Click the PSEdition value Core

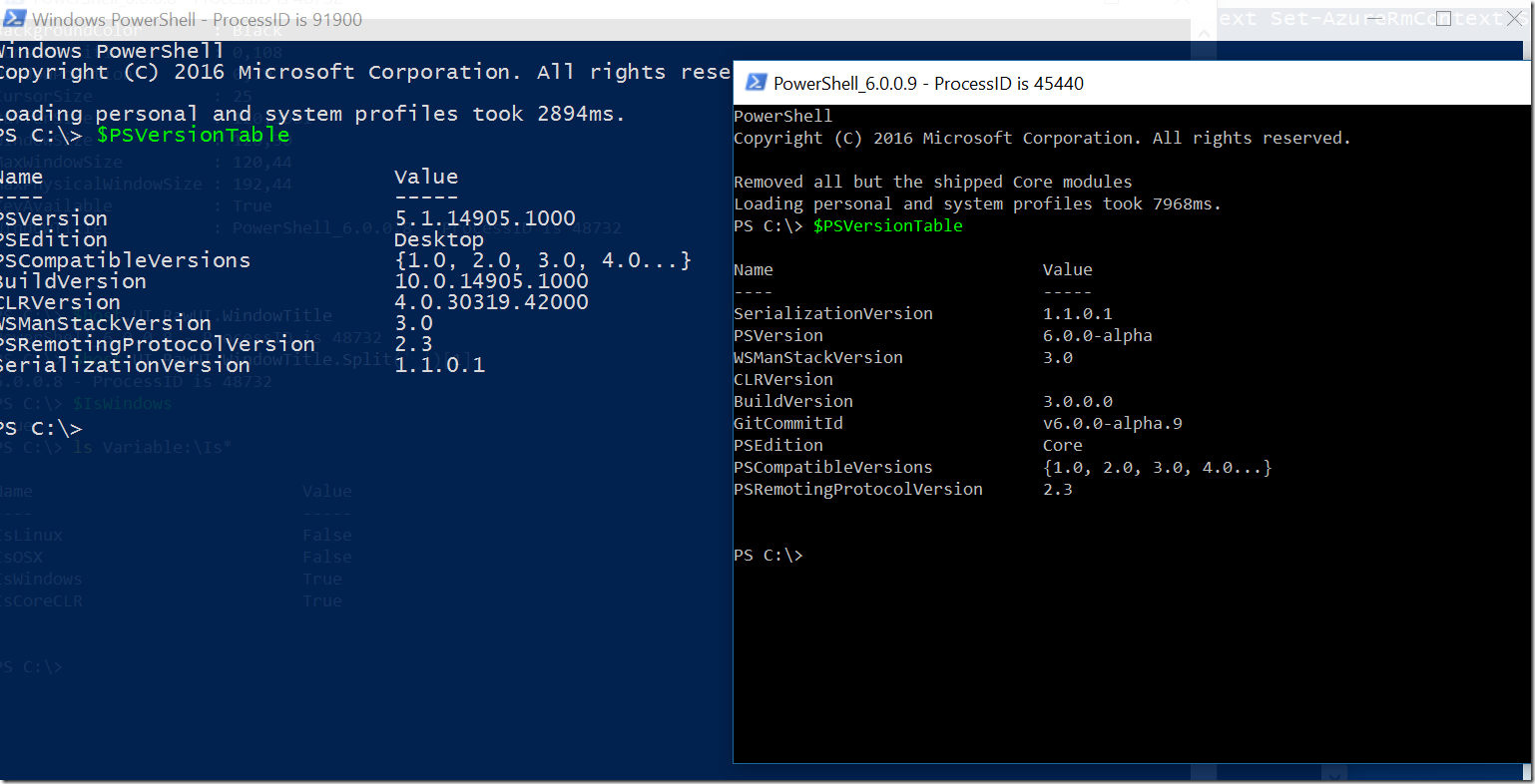pos(1062,446)
